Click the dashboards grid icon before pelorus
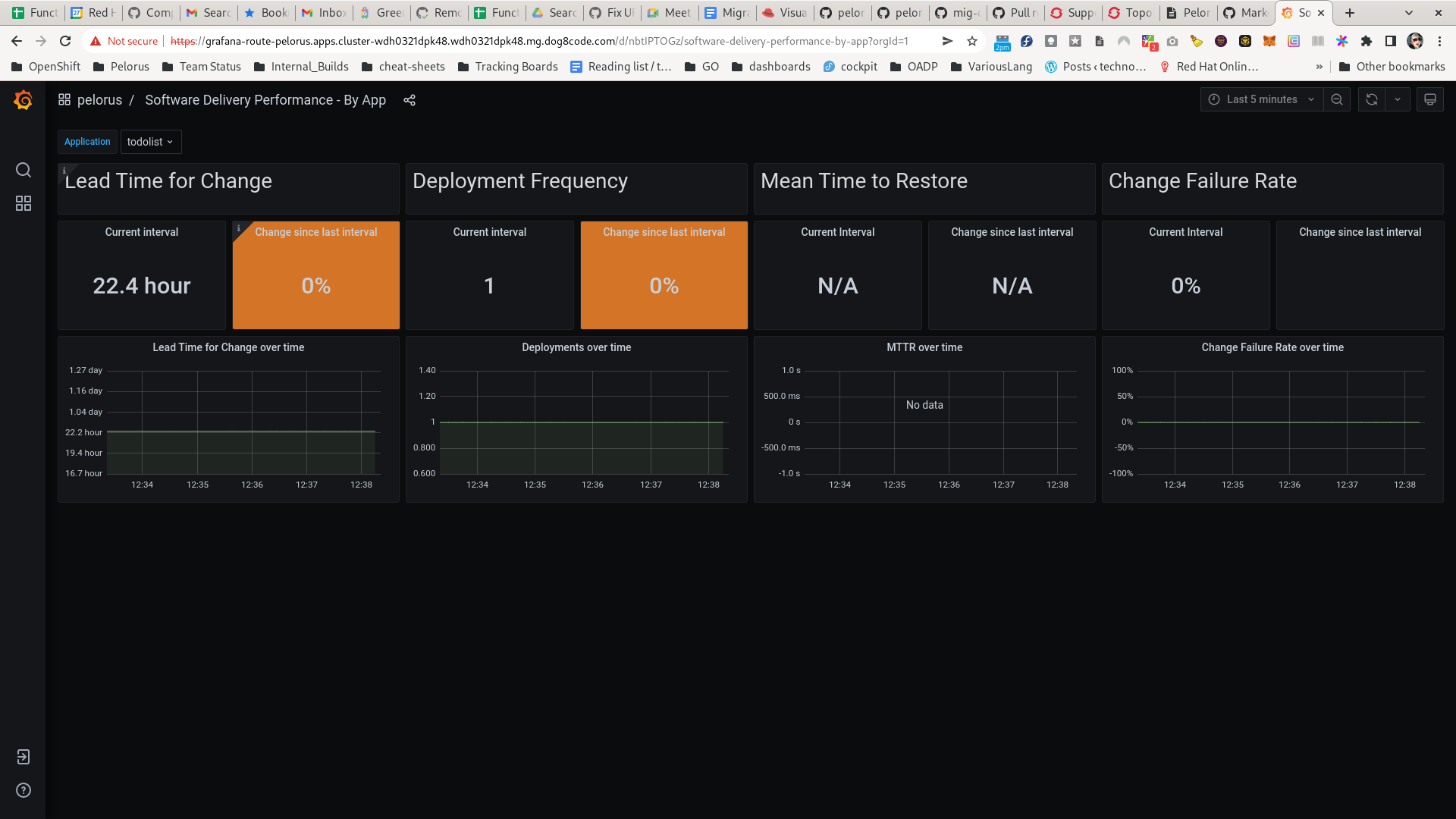 [64, 99]
